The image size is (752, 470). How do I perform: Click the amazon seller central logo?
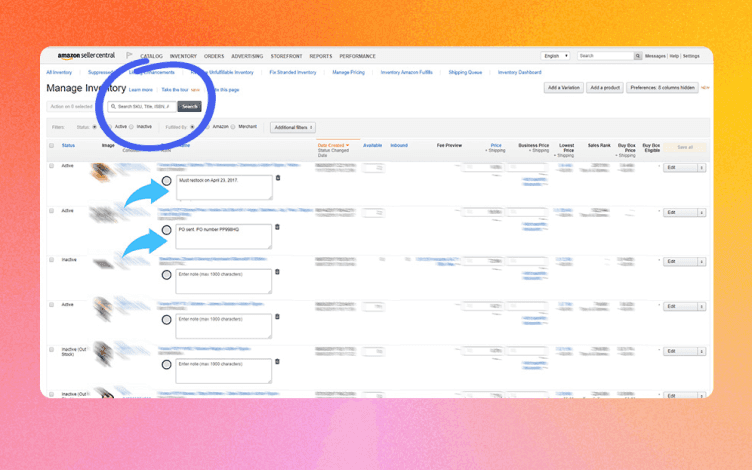click(86, 56)
